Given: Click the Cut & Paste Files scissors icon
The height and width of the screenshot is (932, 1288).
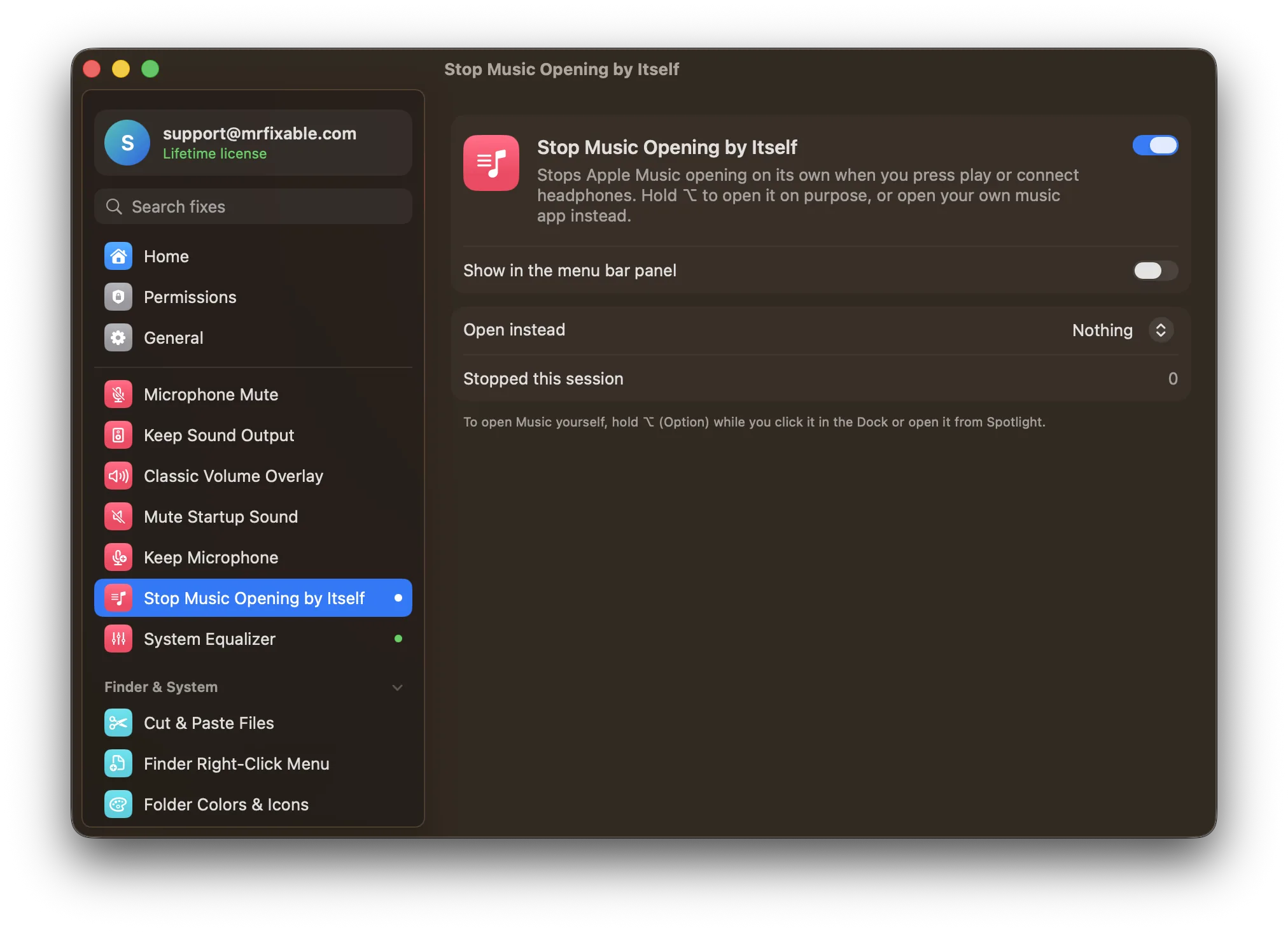Looking at the screenshot, I should coord(118,723).
